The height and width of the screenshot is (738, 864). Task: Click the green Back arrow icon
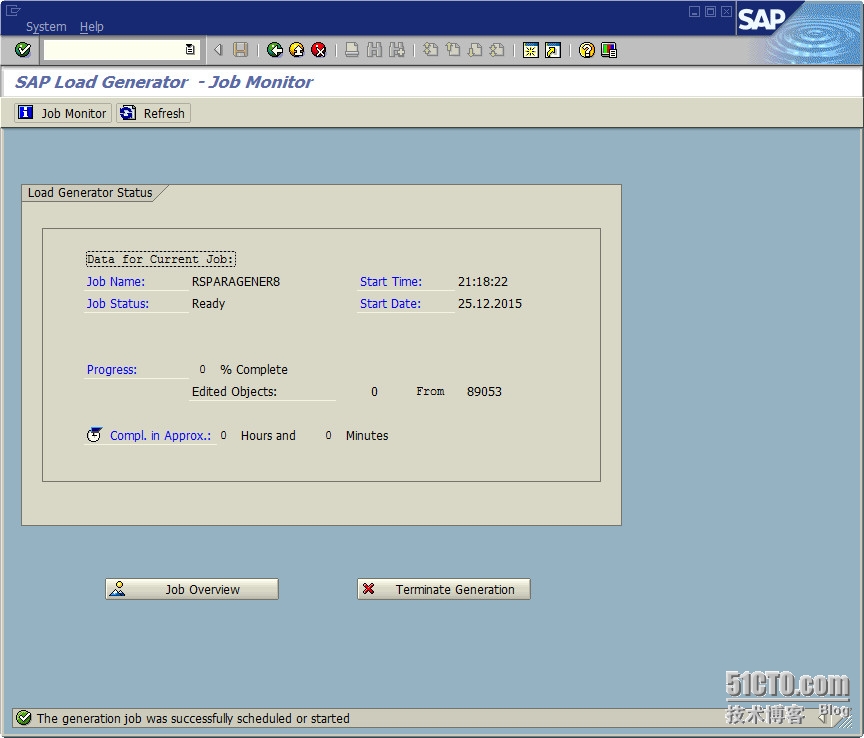click(274, 50)
